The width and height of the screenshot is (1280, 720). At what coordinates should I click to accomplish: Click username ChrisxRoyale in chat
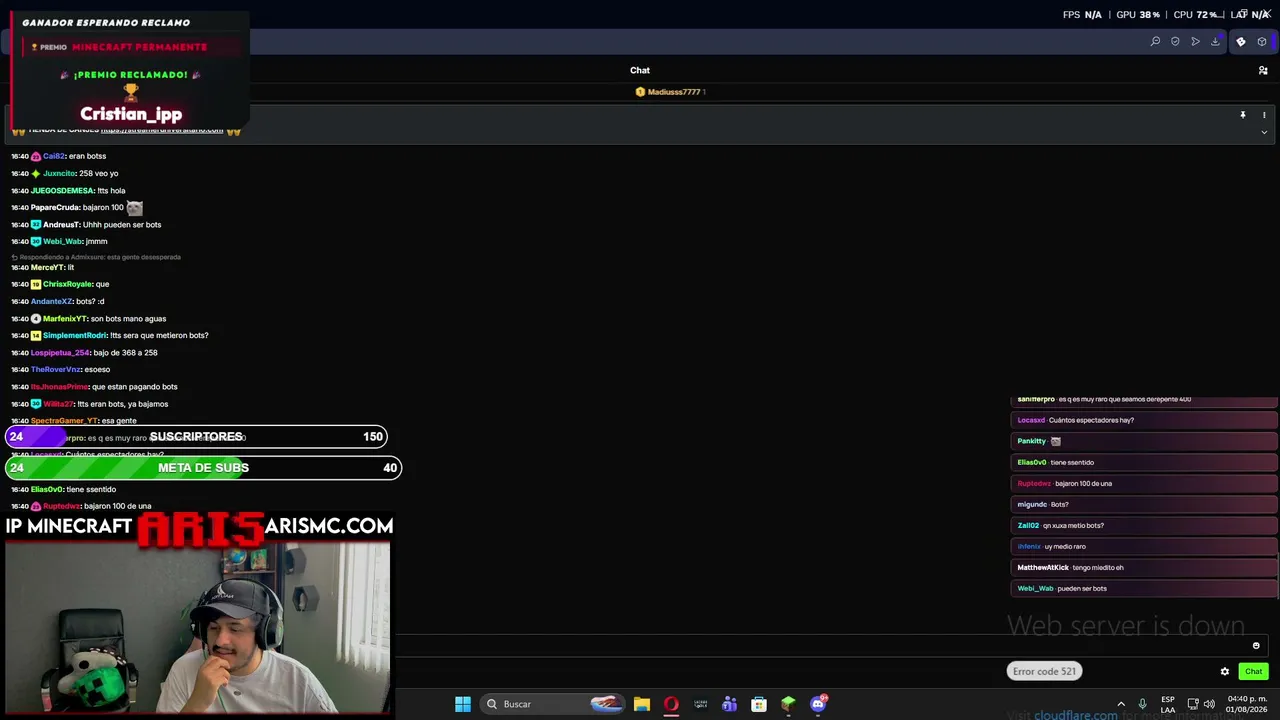click(x=68, y=284)
